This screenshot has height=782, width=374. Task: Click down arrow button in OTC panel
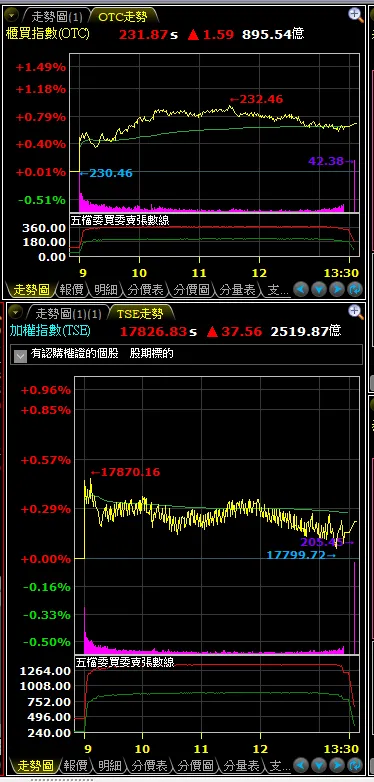click(x=319, y=289)
